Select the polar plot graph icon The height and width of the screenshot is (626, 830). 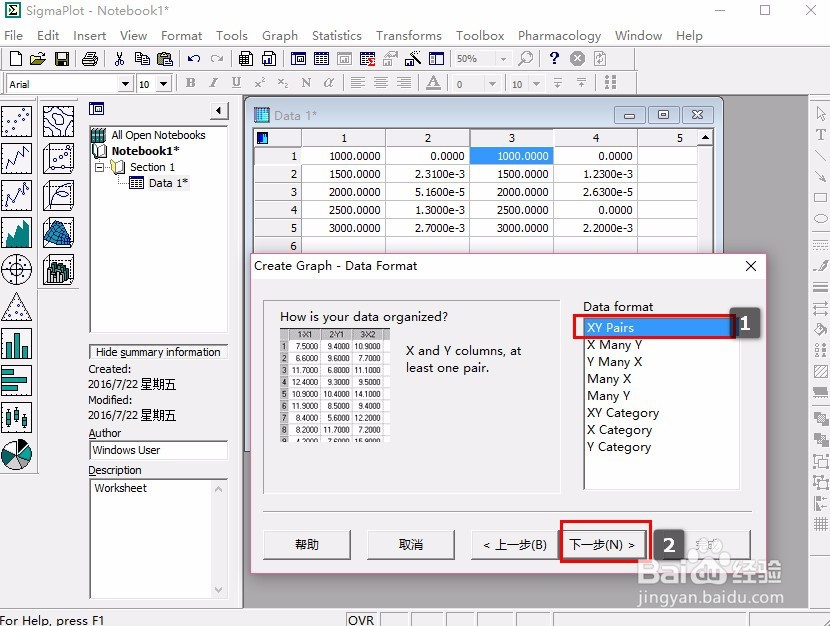click(16, 269)
